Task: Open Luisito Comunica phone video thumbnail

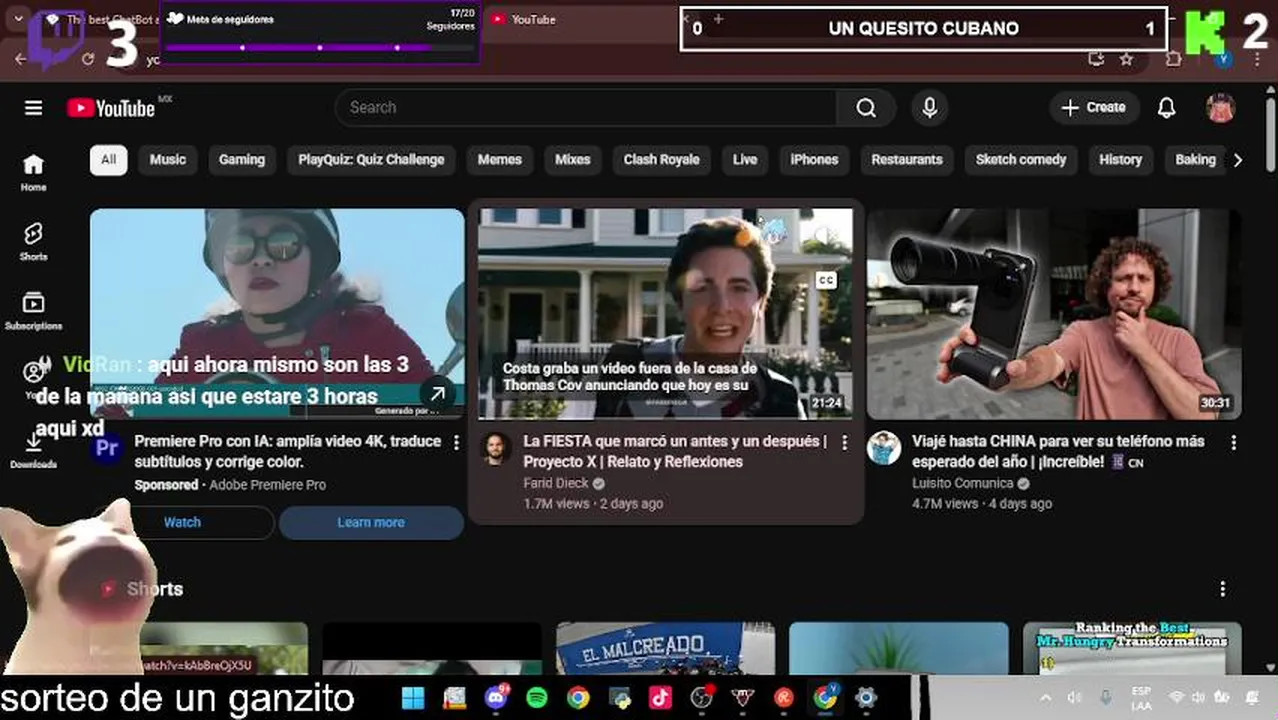Action: 1054,313
